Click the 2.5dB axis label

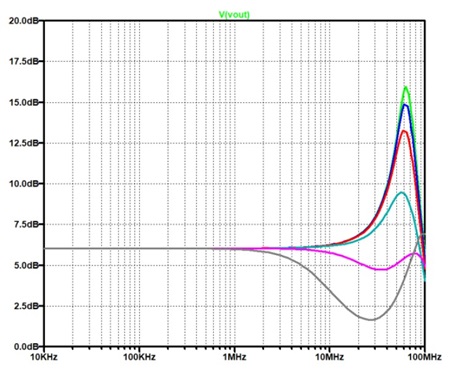point(26,306)
